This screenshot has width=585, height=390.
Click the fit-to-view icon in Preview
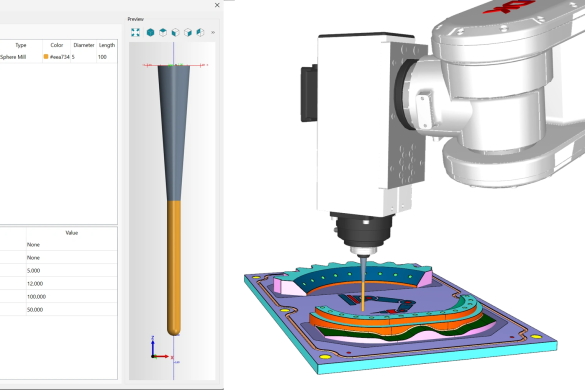click(x=135, y=32)
